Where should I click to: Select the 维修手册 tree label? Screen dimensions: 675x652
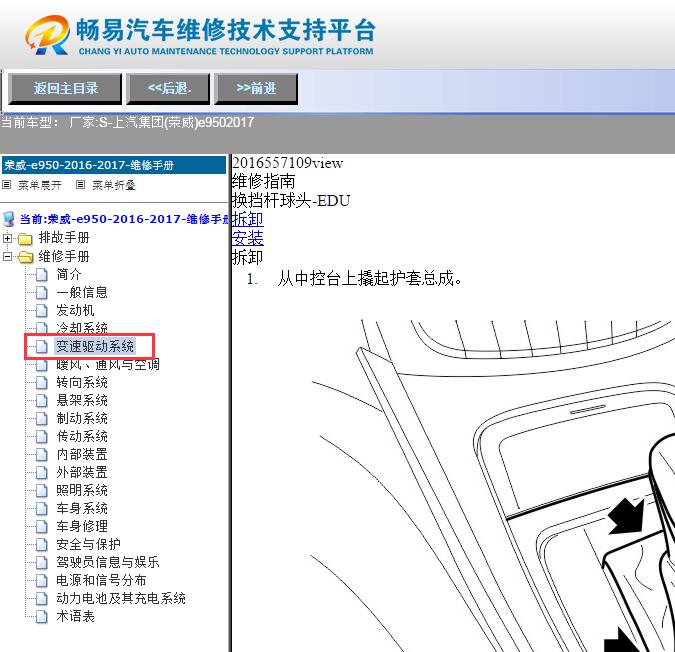(64, 256)
